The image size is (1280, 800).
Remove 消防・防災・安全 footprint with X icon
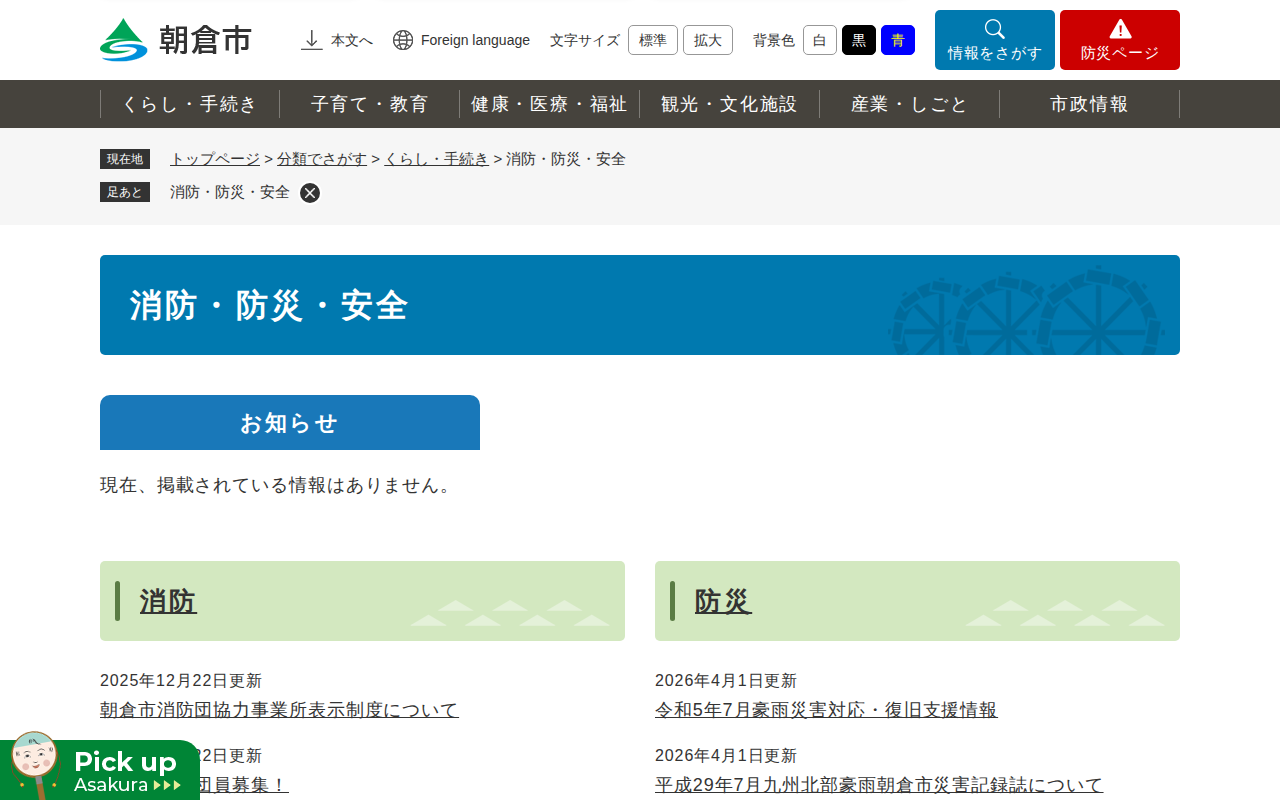[x=310, y=193]
